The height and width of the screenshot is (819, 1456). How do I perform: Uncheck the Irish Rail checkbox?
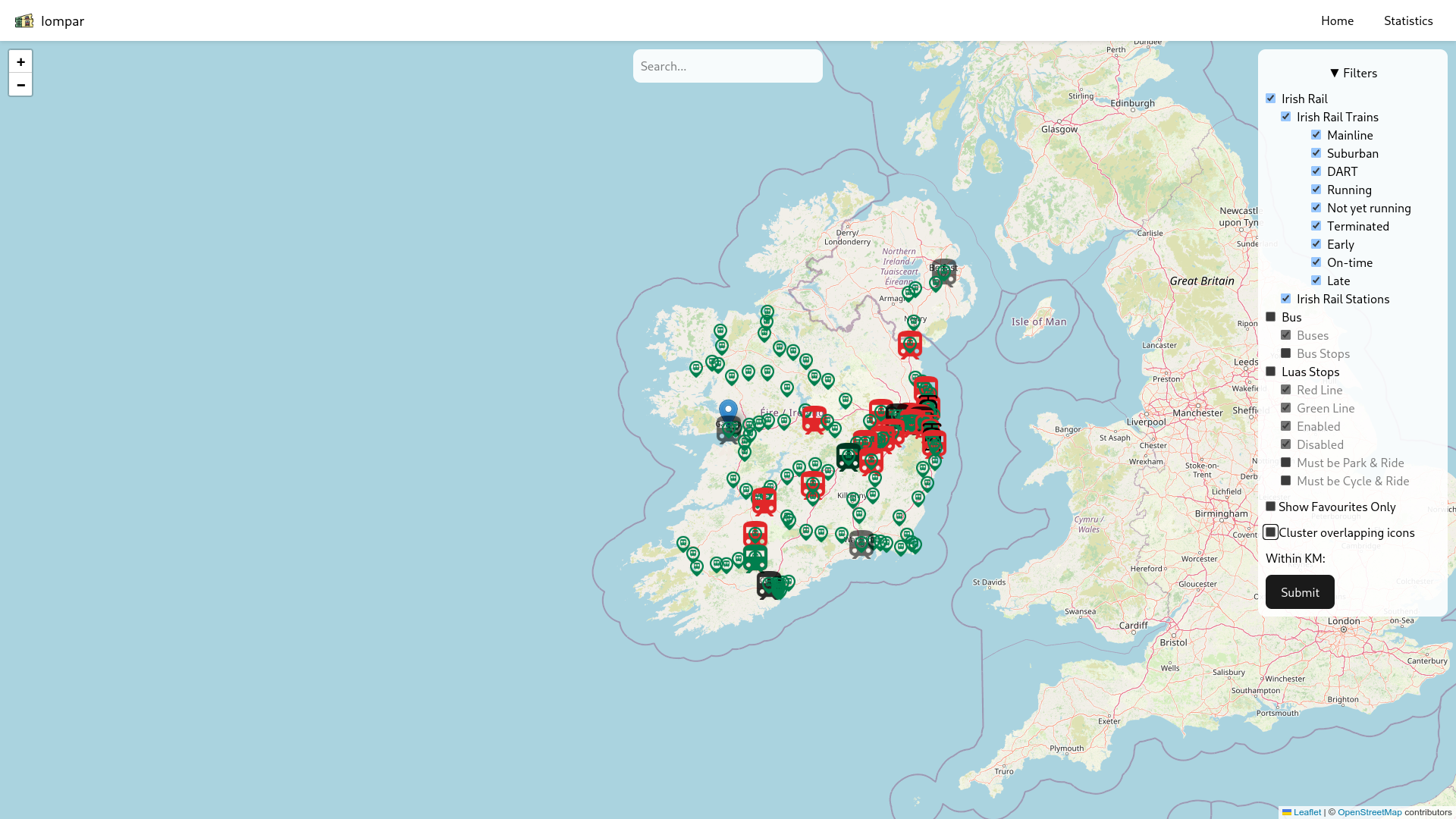1271,98
